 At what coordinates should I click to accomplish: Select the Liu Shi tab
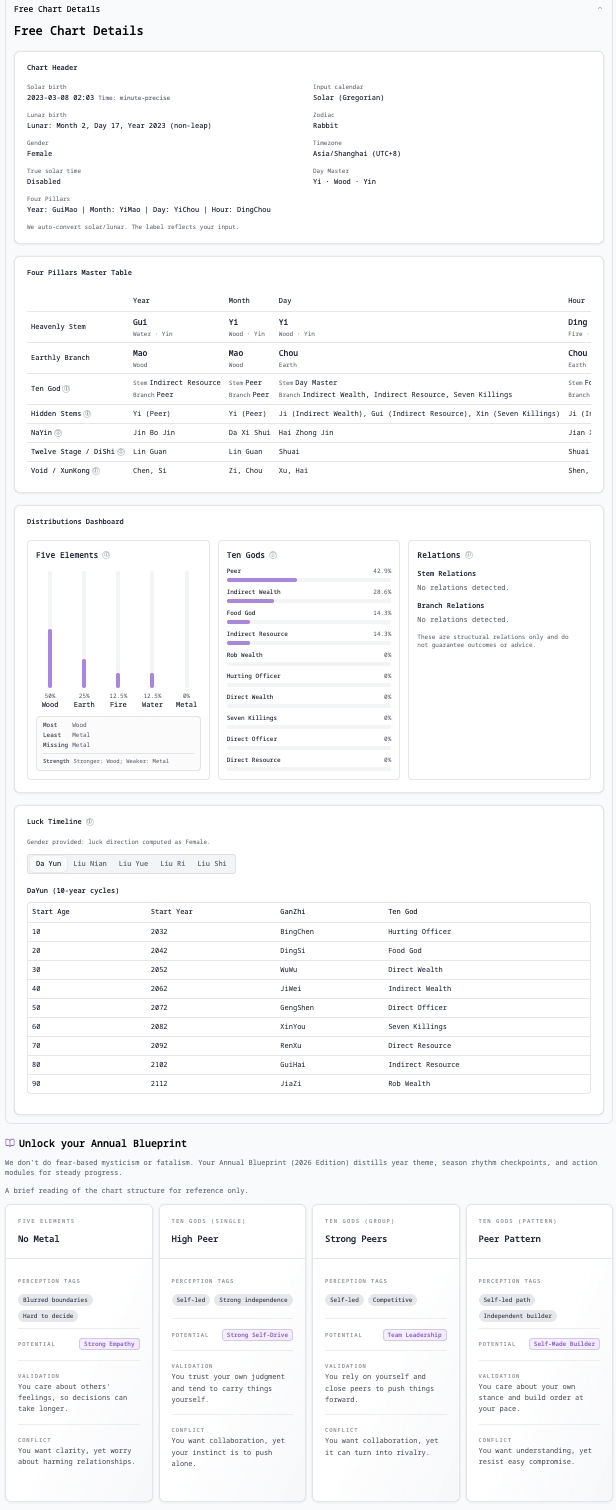click(x=211, y=863)
